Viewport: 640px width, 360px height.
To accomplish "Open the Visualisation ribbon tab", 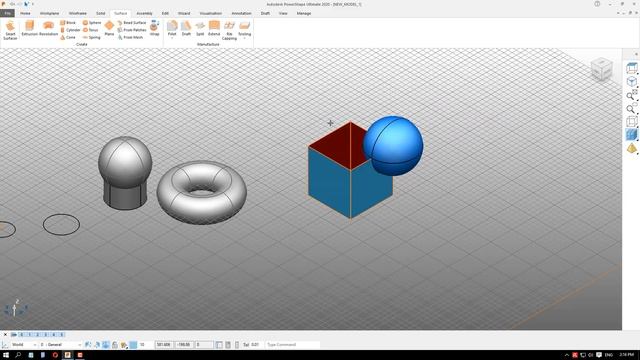I will pyautogui.click(x=211, y=13).
